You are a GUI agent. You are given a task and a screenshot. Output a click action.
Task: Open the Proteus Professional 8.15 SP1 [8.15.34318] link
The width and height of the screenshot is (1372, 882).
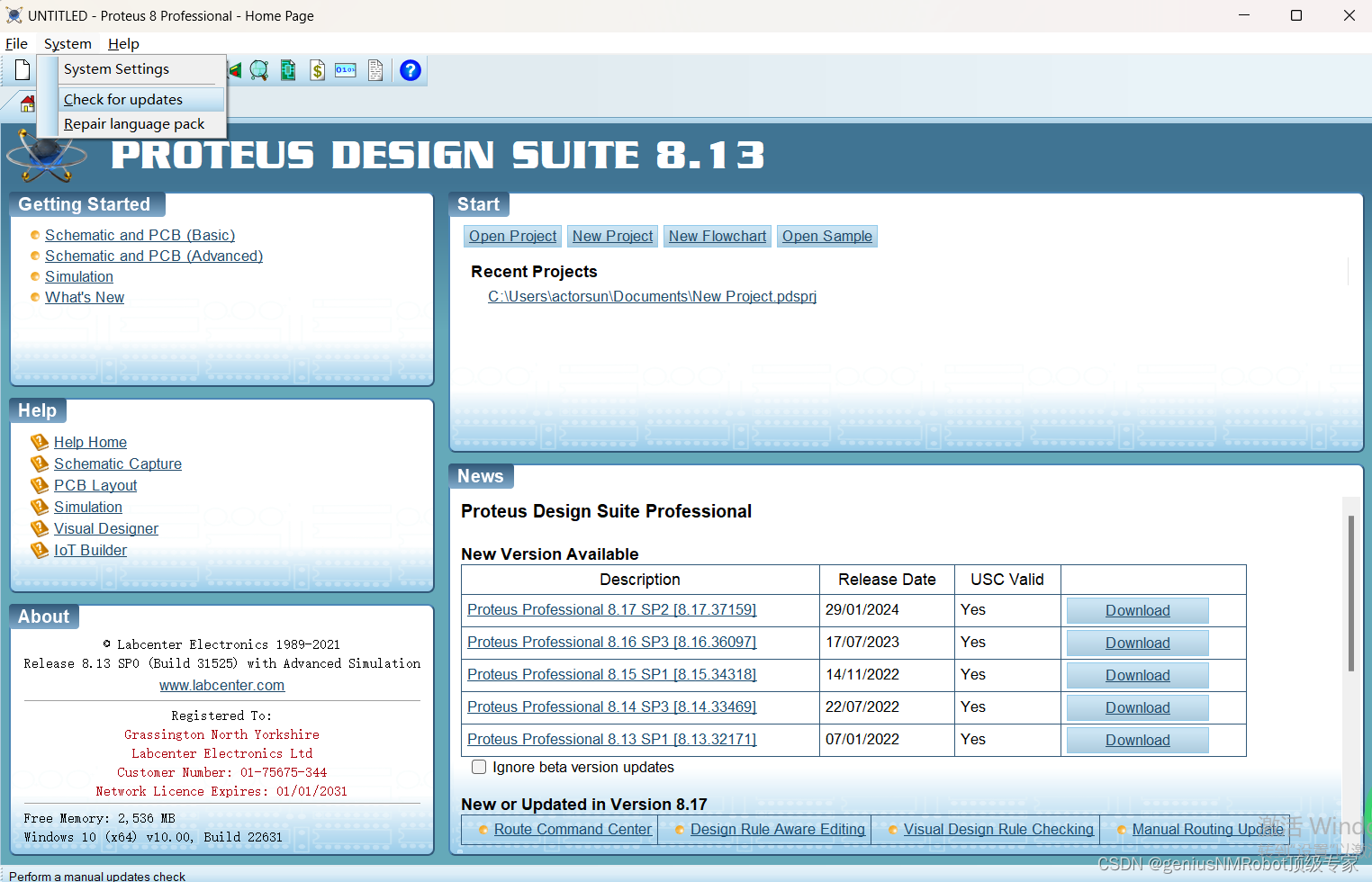click(611, 674)
